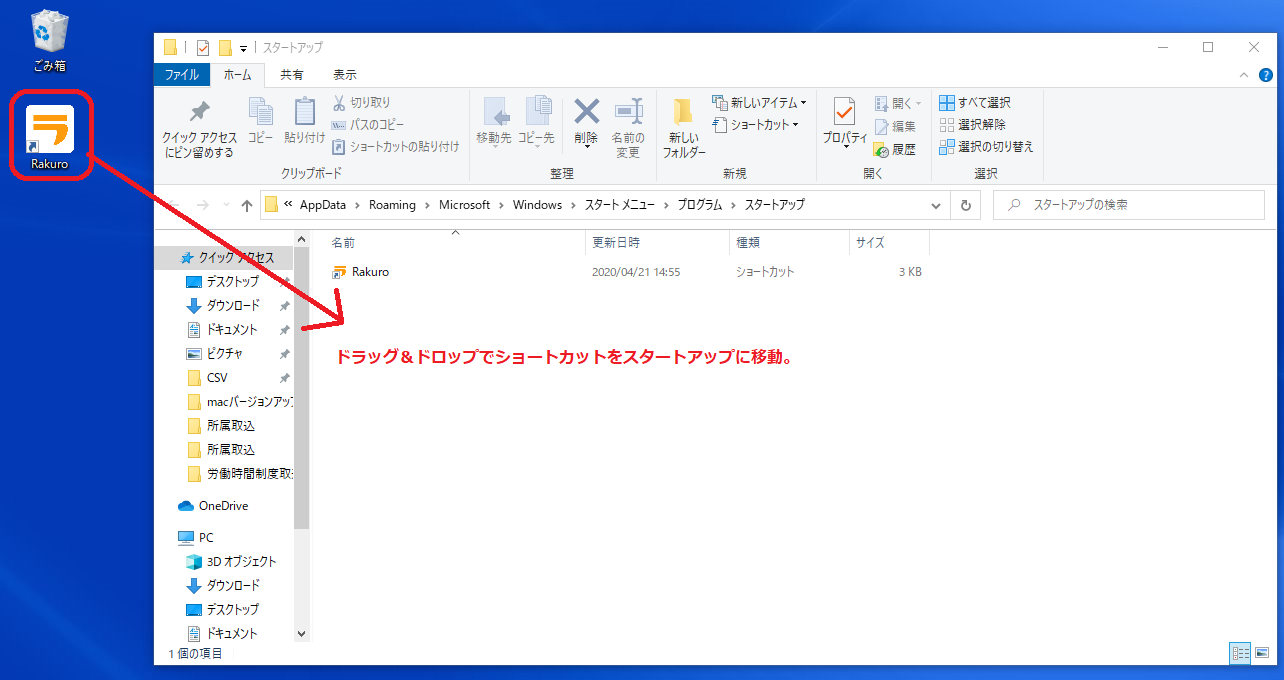Image resolution: width=1284 pixels, height=680 pixels.
Task: Click スタート メニュー in the address breadcrumb
Action: [x=618, y=205]
